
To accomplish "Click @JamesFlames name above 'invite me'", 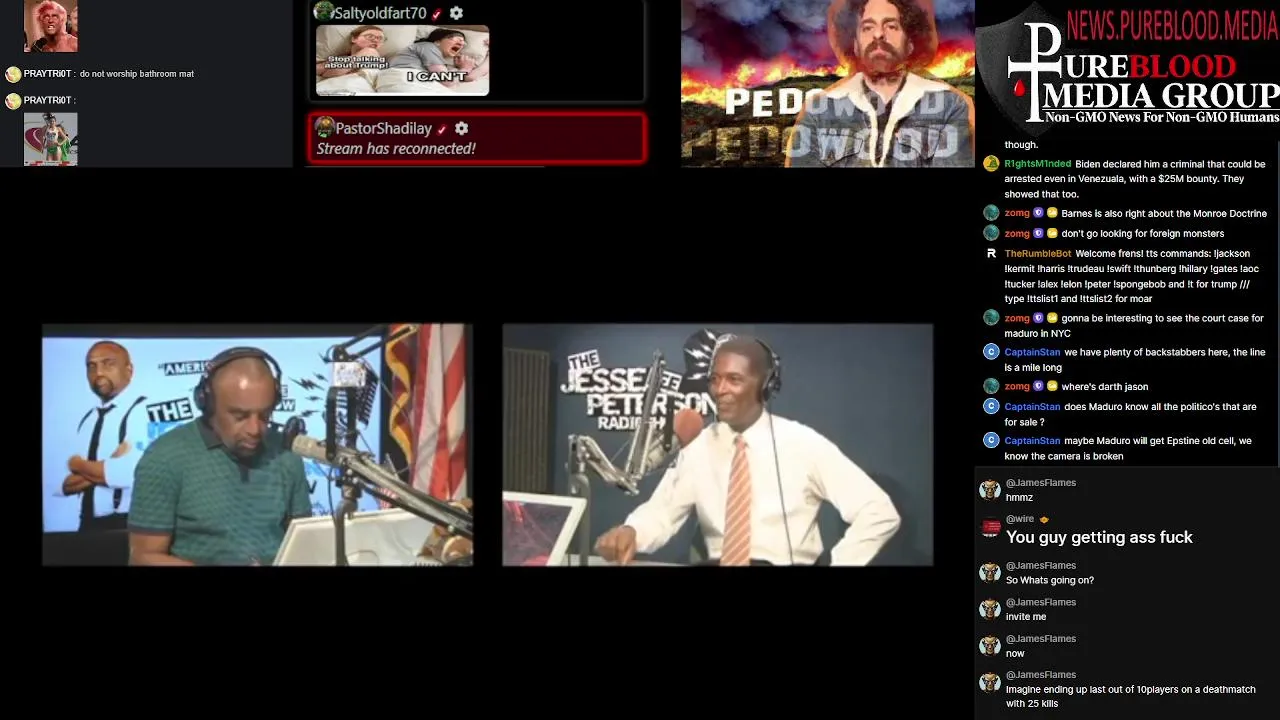I will 1041,602.
